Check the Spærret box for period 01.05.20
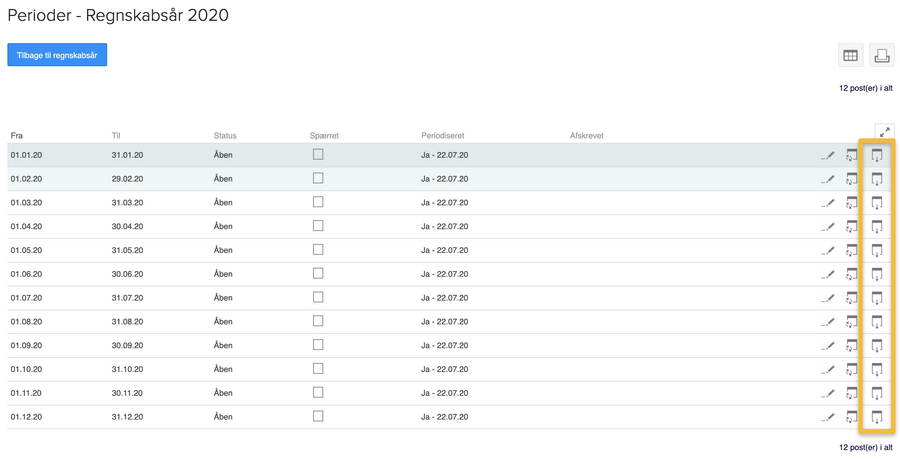 tap(318, 250)
